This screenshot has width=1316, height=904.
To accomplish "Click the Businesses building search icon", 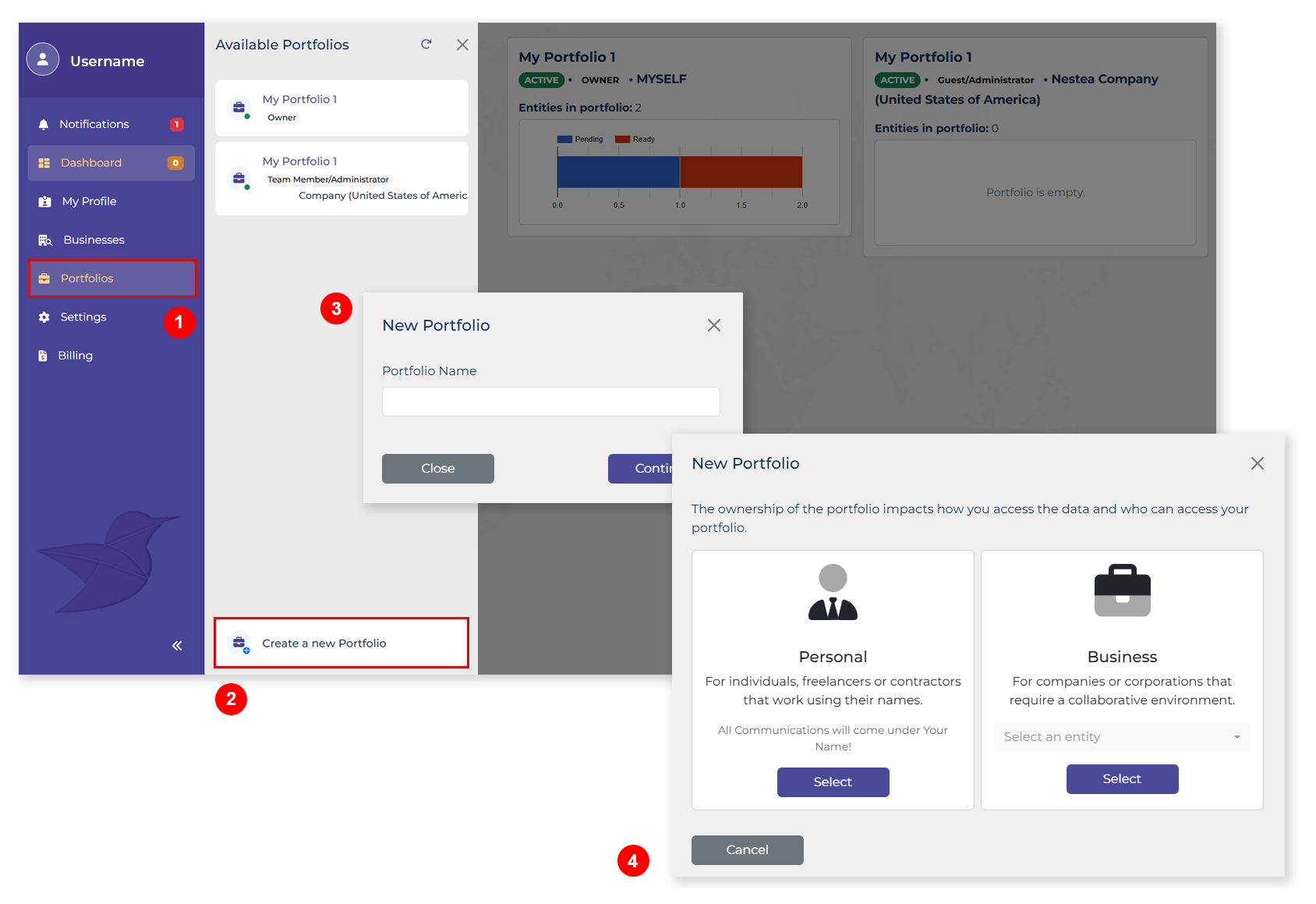I will click(45, 240).
